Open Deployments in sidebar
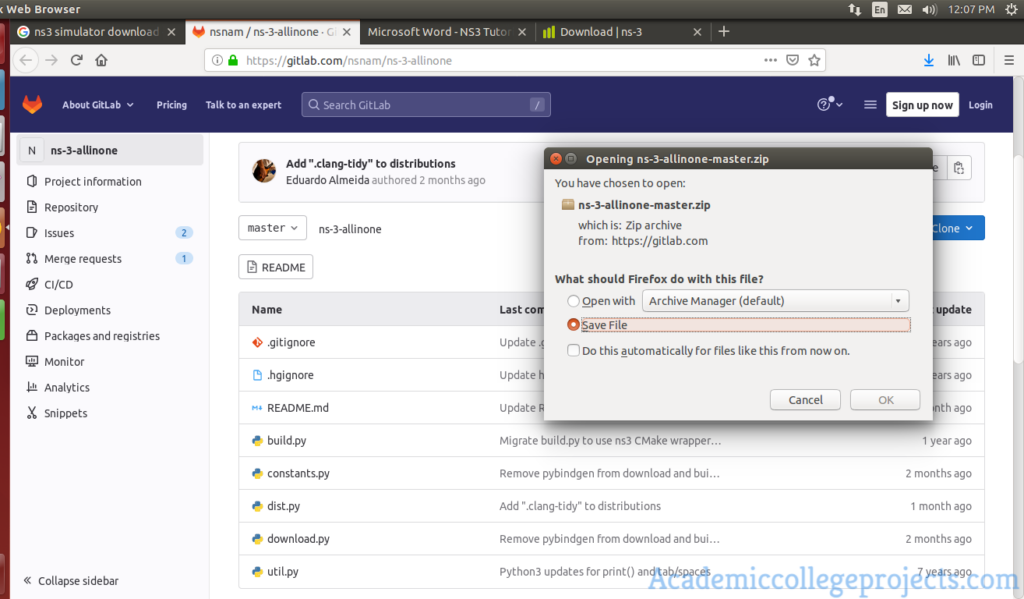Viewport: 1024px width, 599px height. point(77,310)
